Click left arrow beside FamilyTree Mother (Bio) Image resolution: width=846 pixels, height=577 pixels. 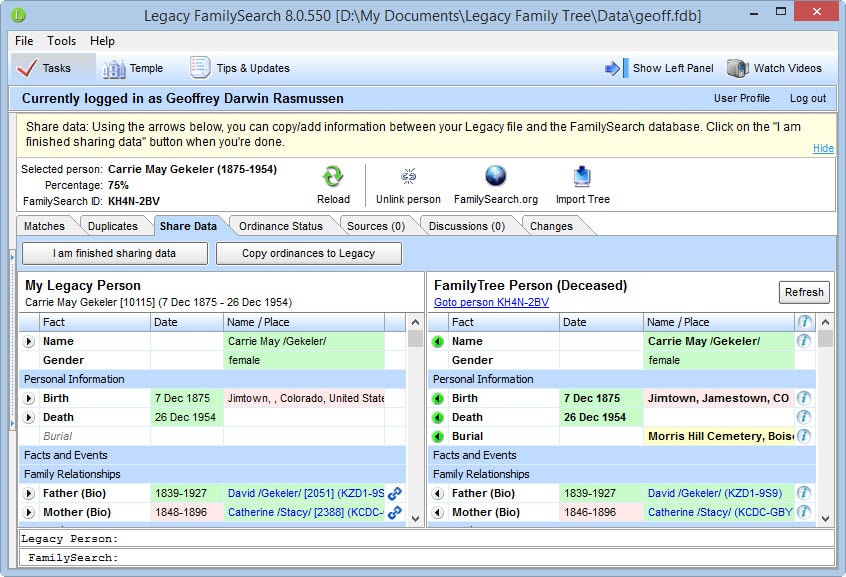(438, 513)
